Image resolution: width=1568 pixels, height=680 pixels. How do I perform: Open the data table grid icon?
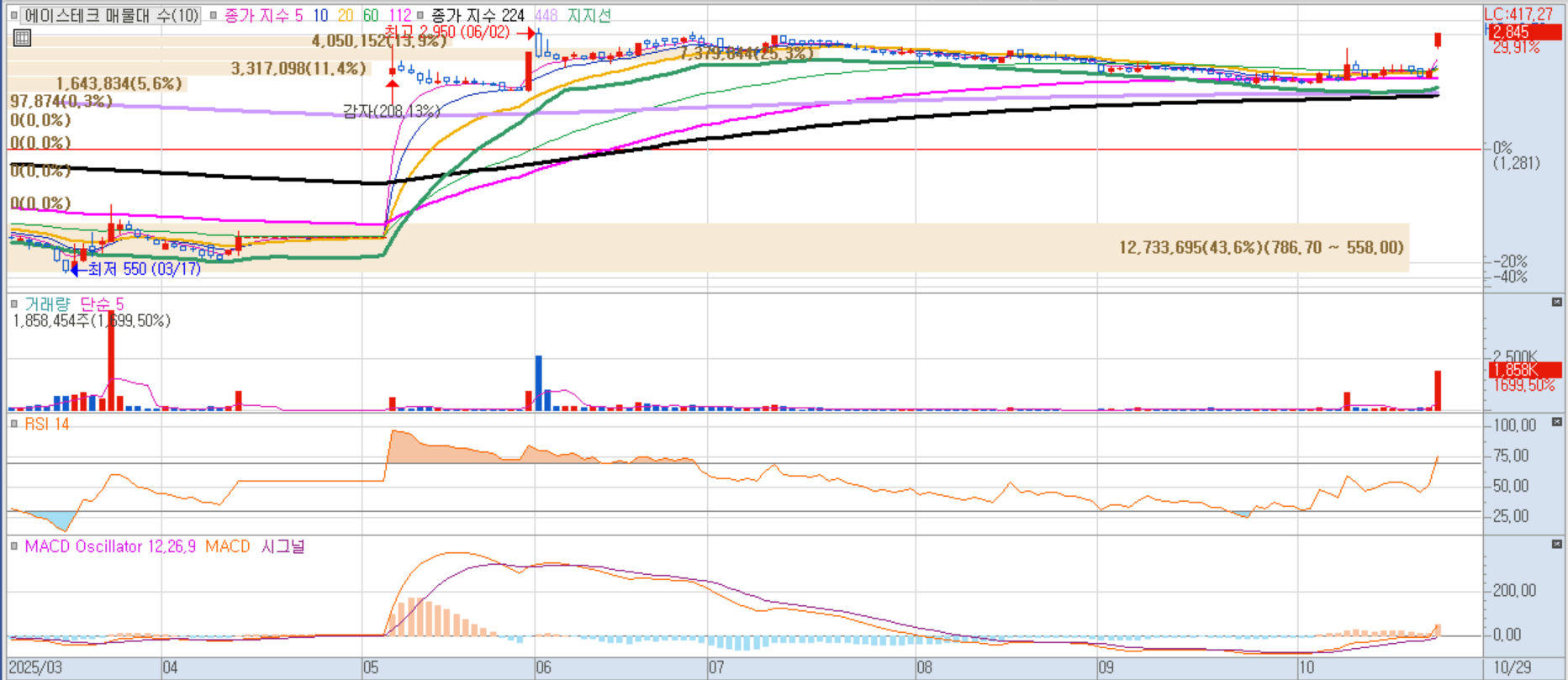23,38
